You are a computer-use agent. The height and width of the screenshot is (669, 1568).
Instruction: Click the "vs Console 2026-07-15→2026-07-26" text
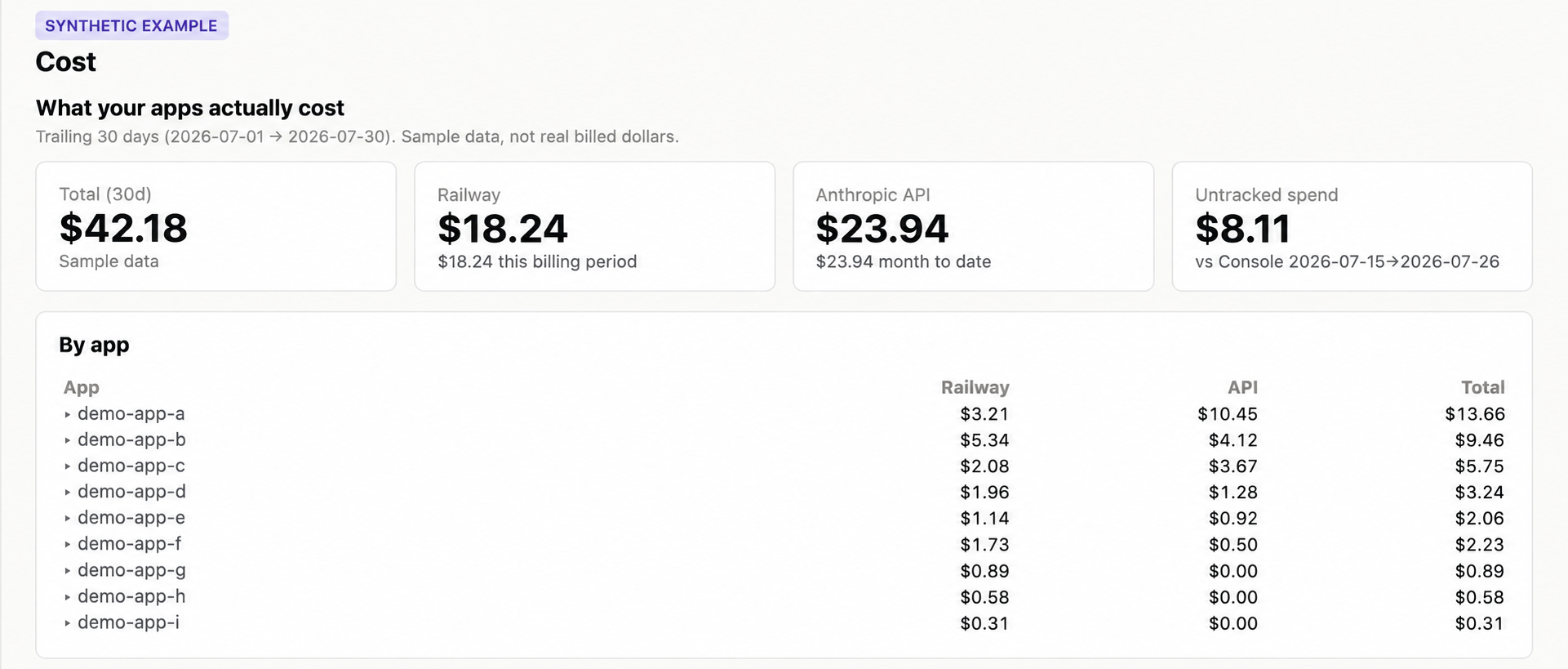click(x=1347, y=261)
